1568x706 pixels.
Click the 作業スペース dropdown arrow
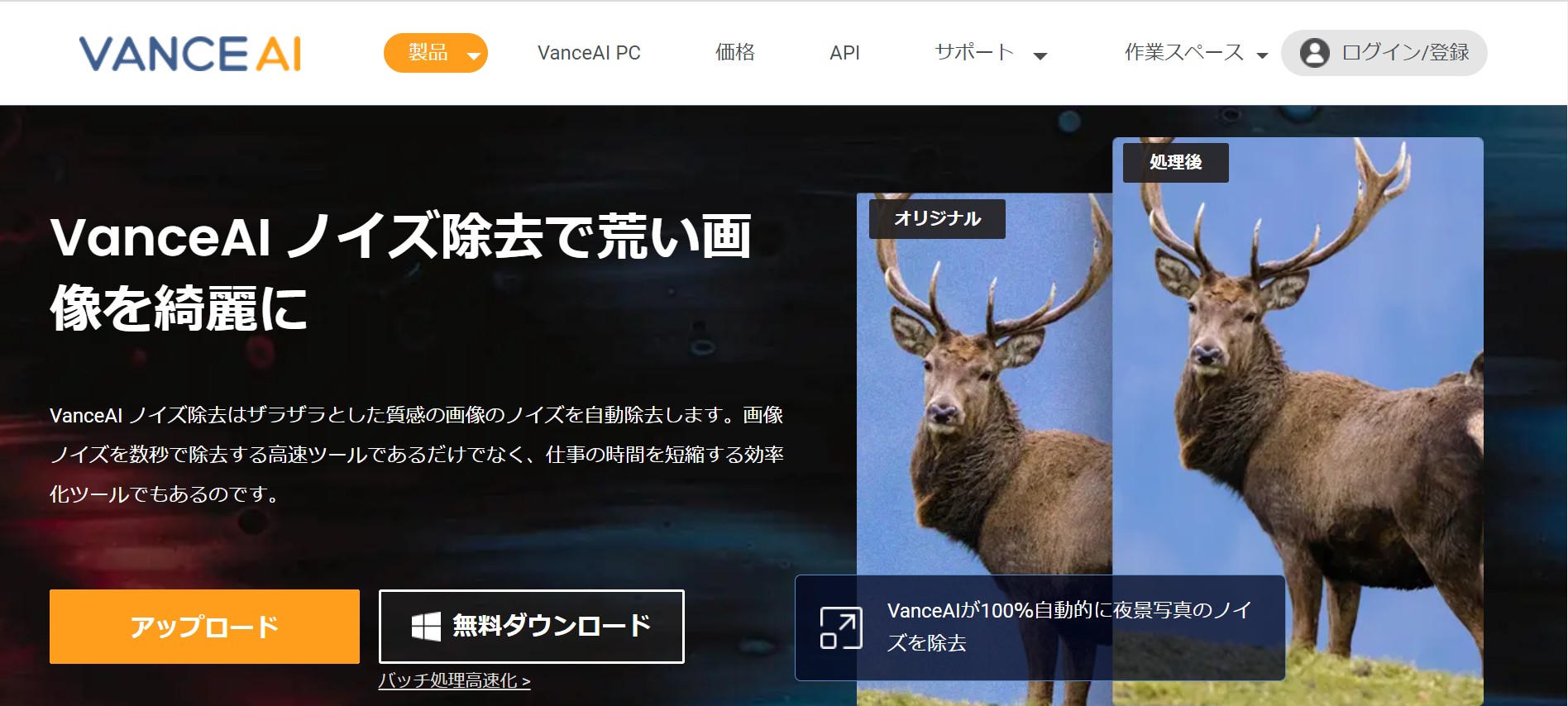coord(1262,56)
